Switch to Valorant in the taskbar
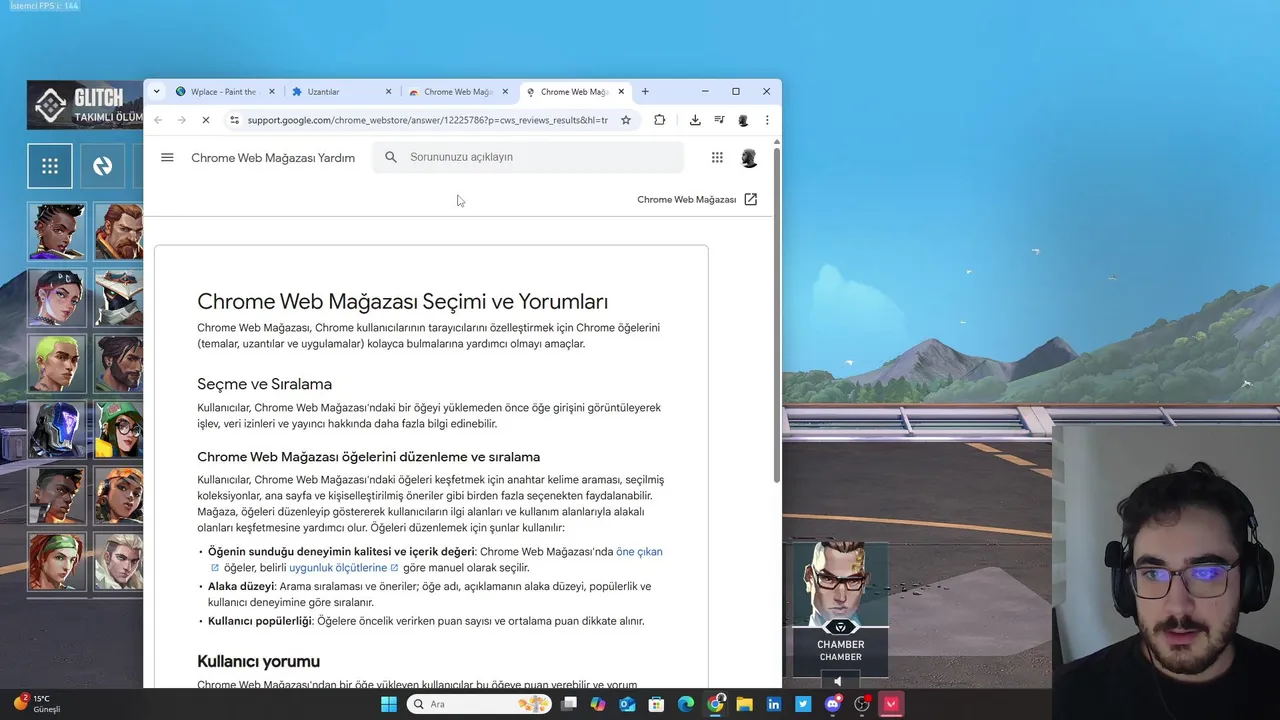The image size is (1280, 720). coord(891,704)
